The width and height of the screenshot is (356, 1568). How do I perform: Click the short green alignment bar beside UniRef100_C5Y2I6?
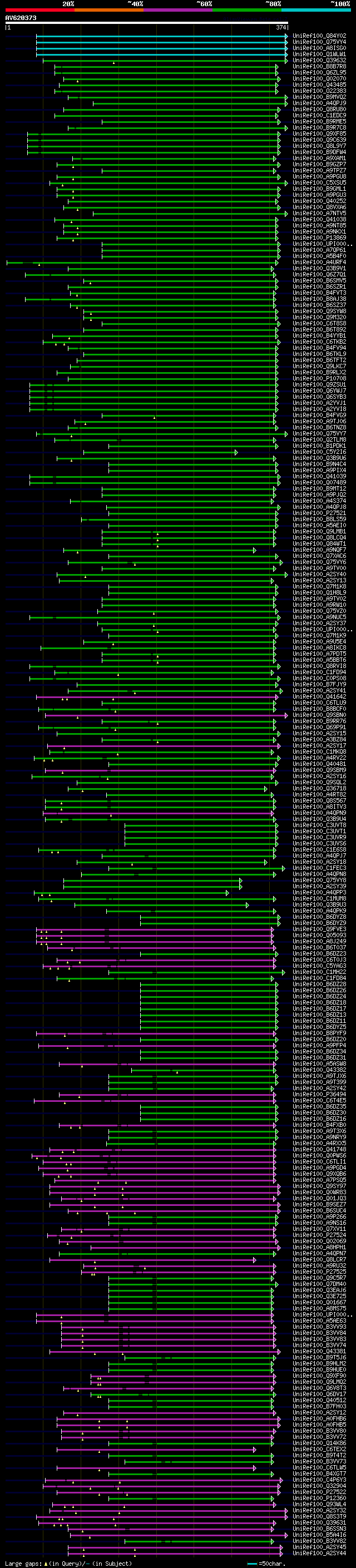(x=160, y=452)
